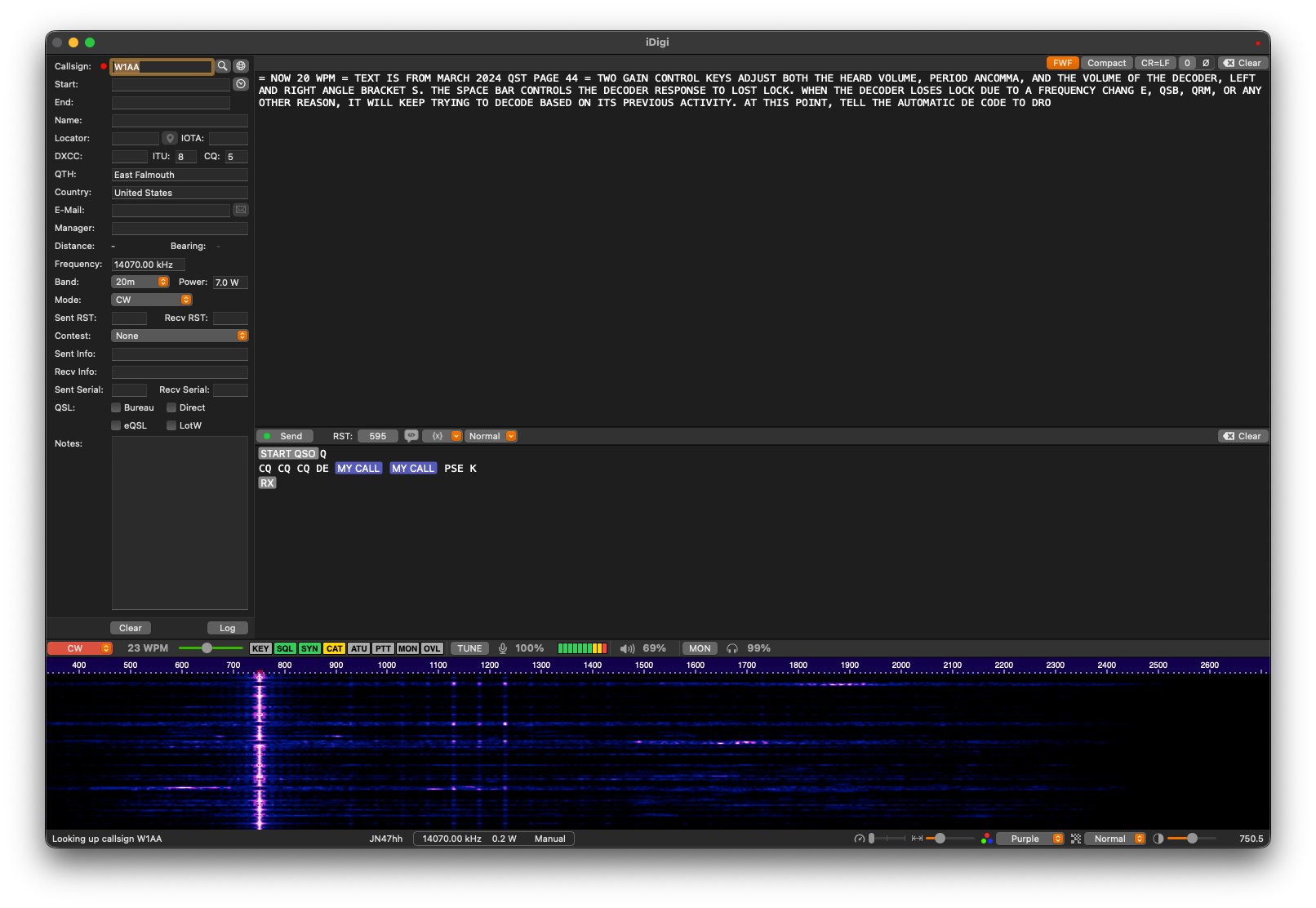Click the locator map pin icon
1316x908 pixels.
170,138
